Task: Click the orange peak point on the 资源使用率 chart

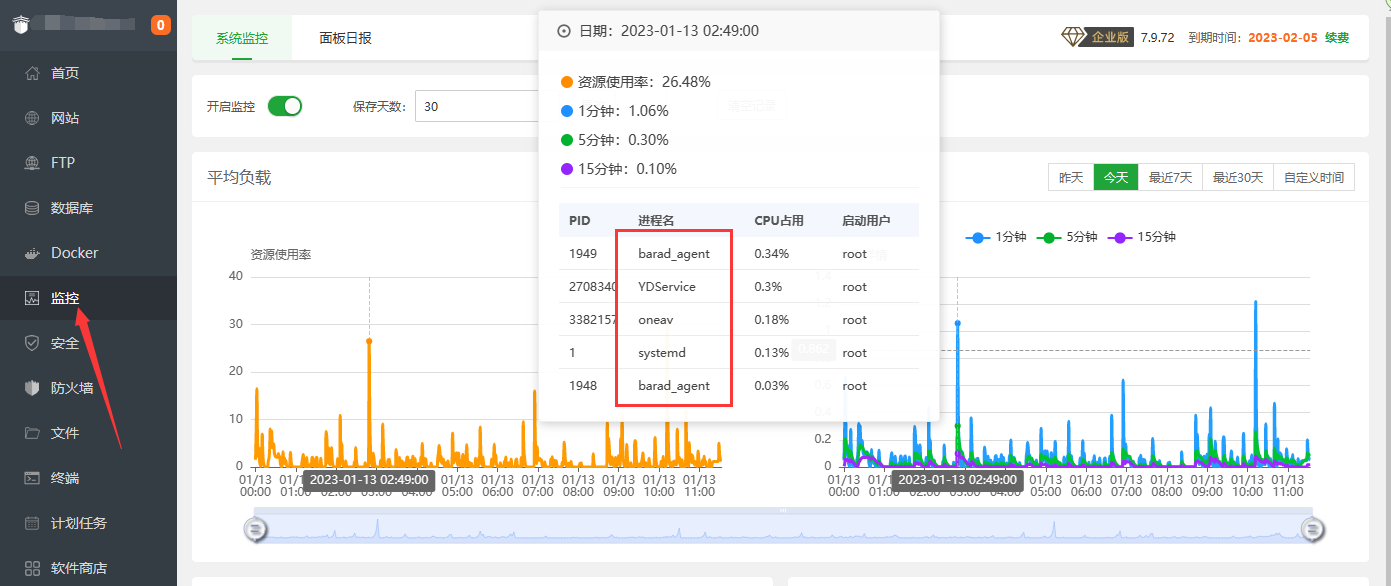Action: (x=369, y=341)
